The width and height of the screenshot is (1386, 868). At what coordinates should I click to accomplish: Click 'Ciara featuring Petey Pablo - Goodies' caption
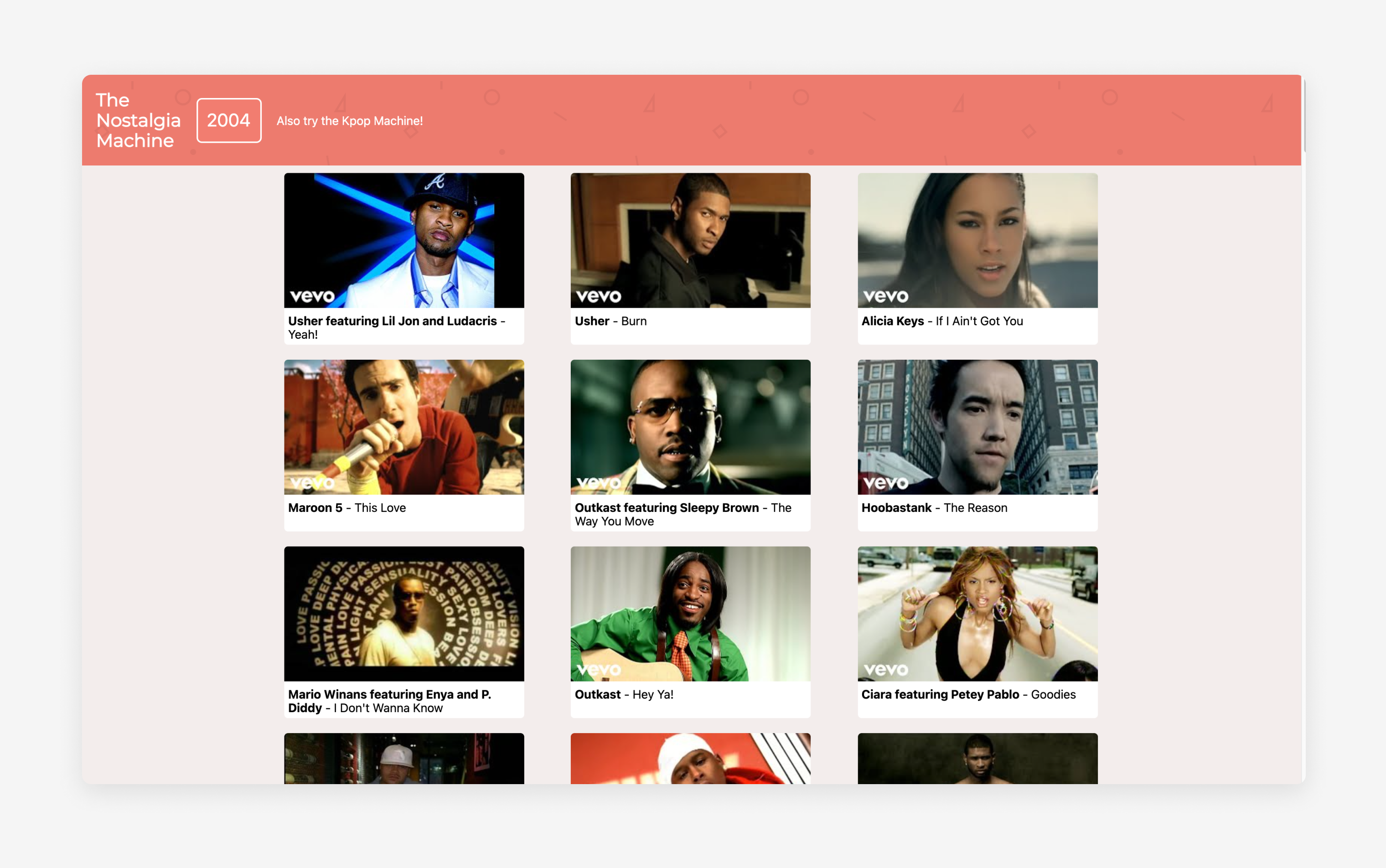tap(968, 694)
